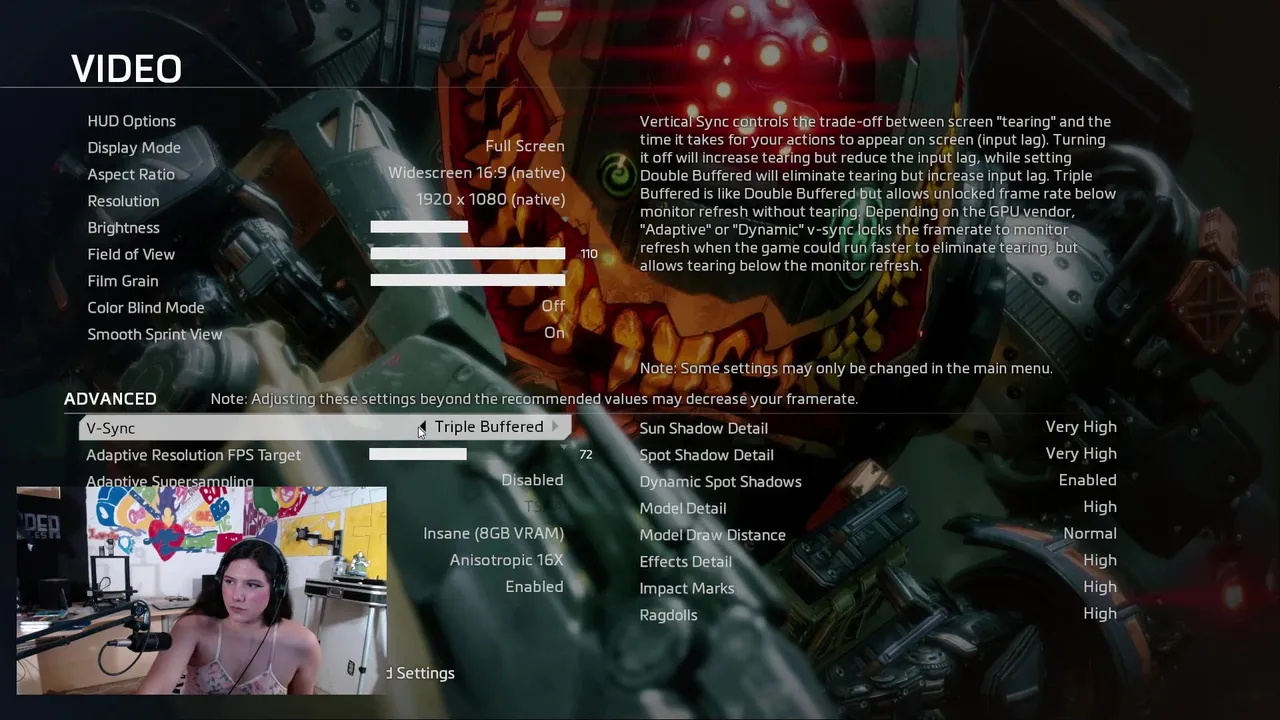This screenshot has height=720, width=1280.
Task: Change Impact Marks High value
Action: click(1100, 587)
